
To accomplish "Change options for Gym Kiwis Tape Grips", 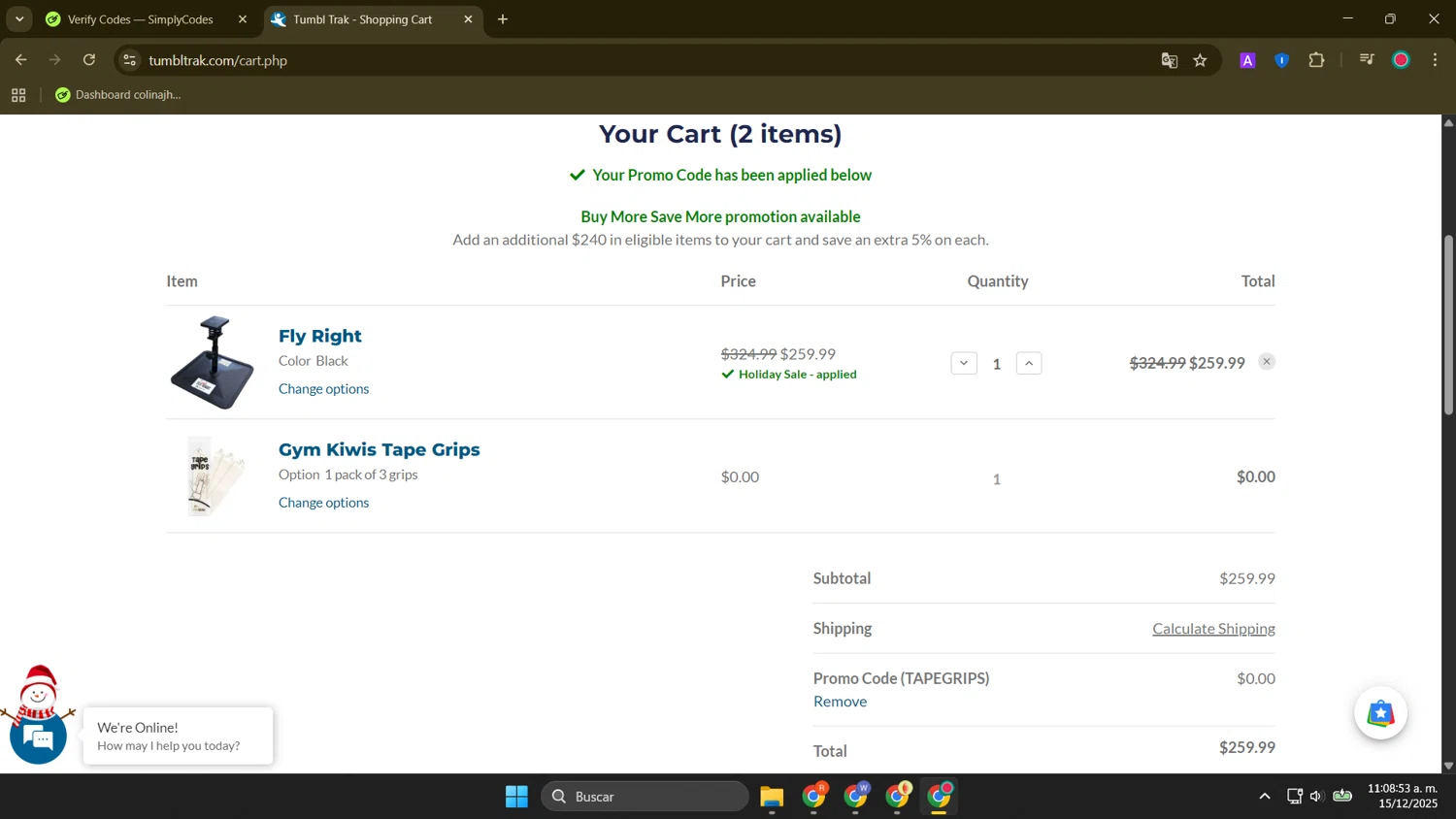I will 324,503.
